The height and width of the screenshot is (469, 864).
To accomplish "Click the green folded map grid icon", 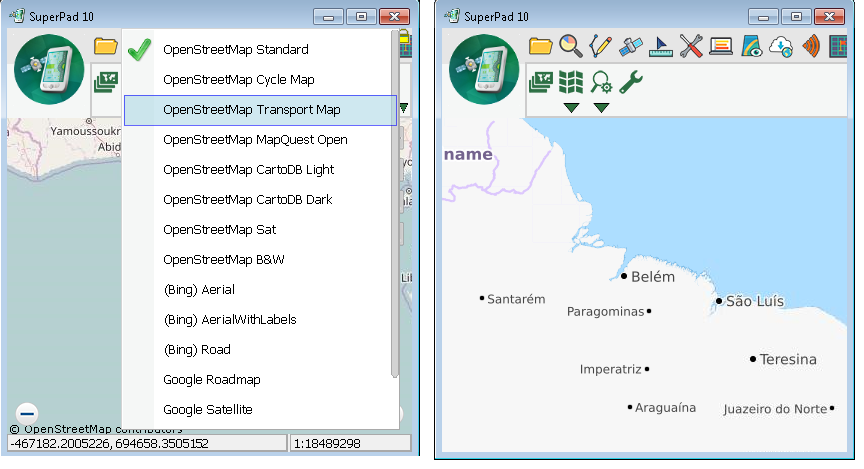I will [x=571, y=82].
